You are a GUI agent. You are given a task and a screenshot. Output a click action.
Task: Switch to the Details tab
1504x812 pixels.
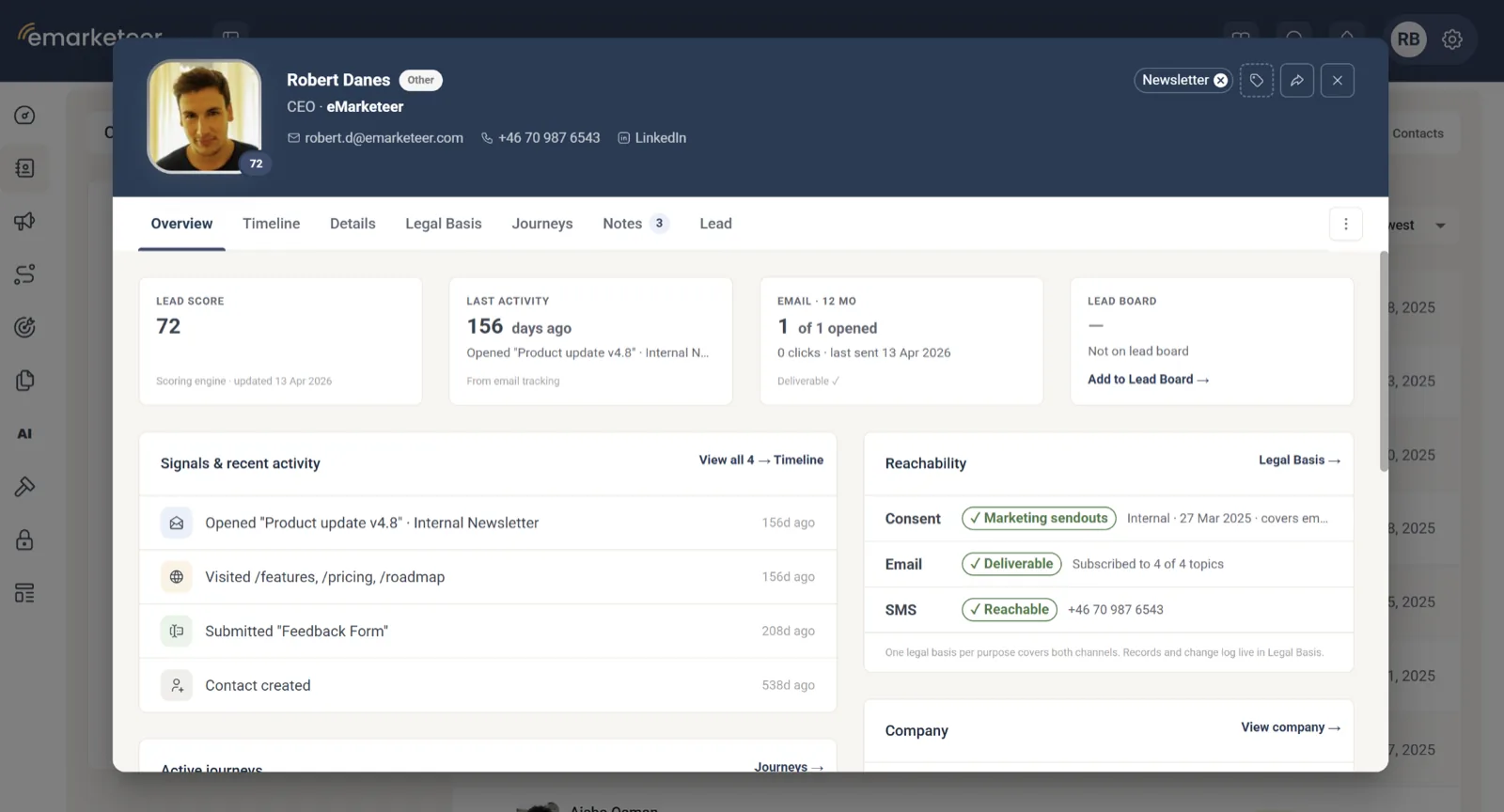point(352,224)
